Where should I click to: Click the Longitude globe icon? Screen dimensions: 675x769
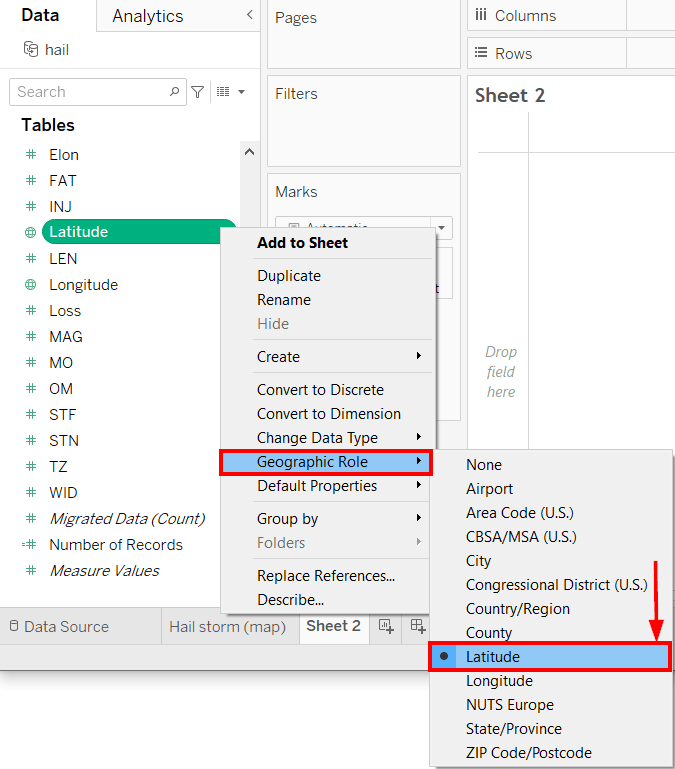[30, 284]
